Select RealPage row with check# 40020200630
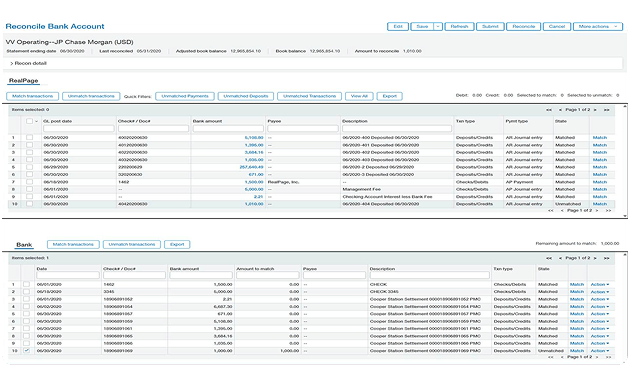Screen dimensions: 630x388 (x=29, y=137)
